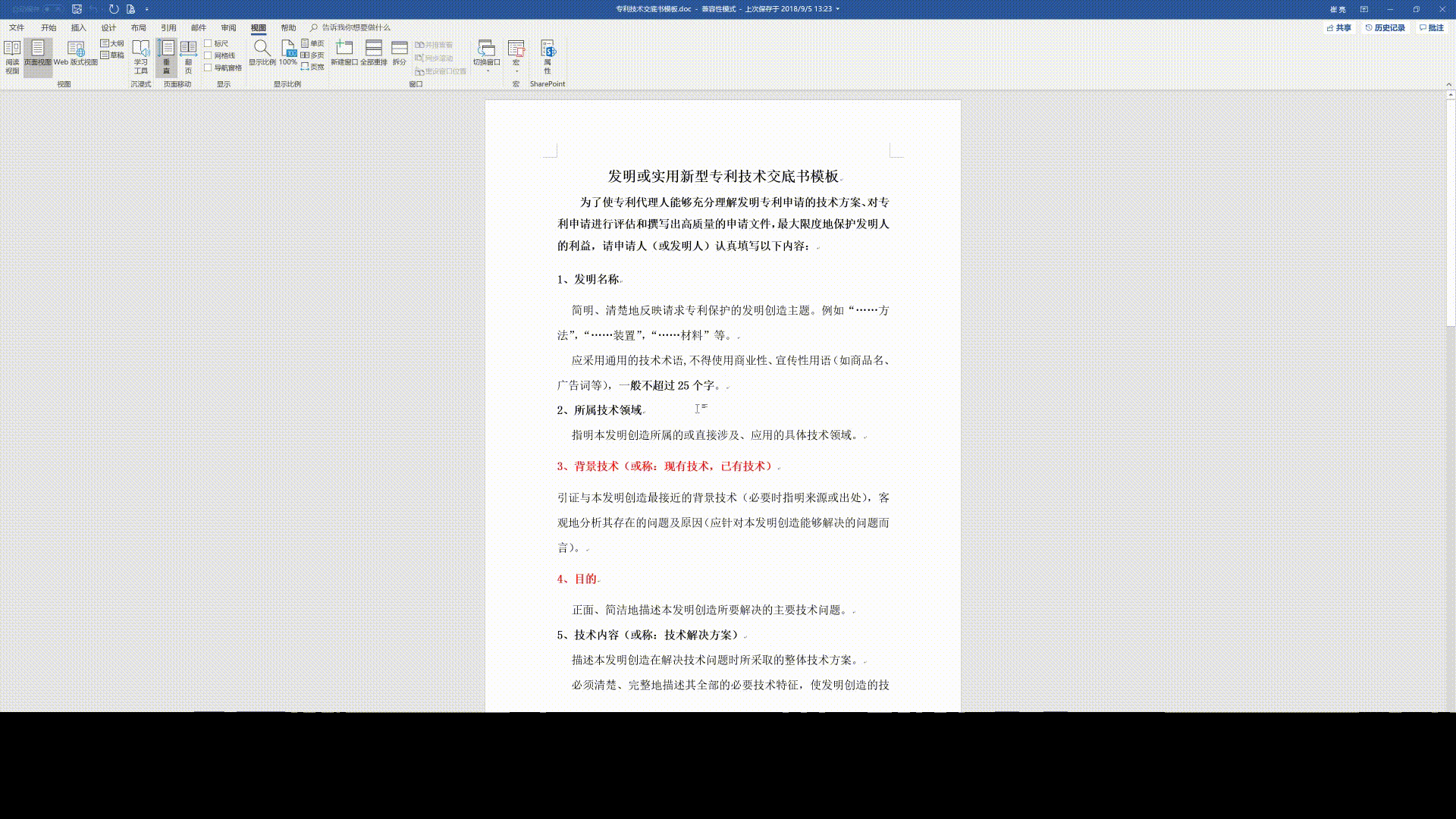Open the 插入 (Insert) ribbon tab
This screenshot has height=819, width=1456.
tap(78, 27)
